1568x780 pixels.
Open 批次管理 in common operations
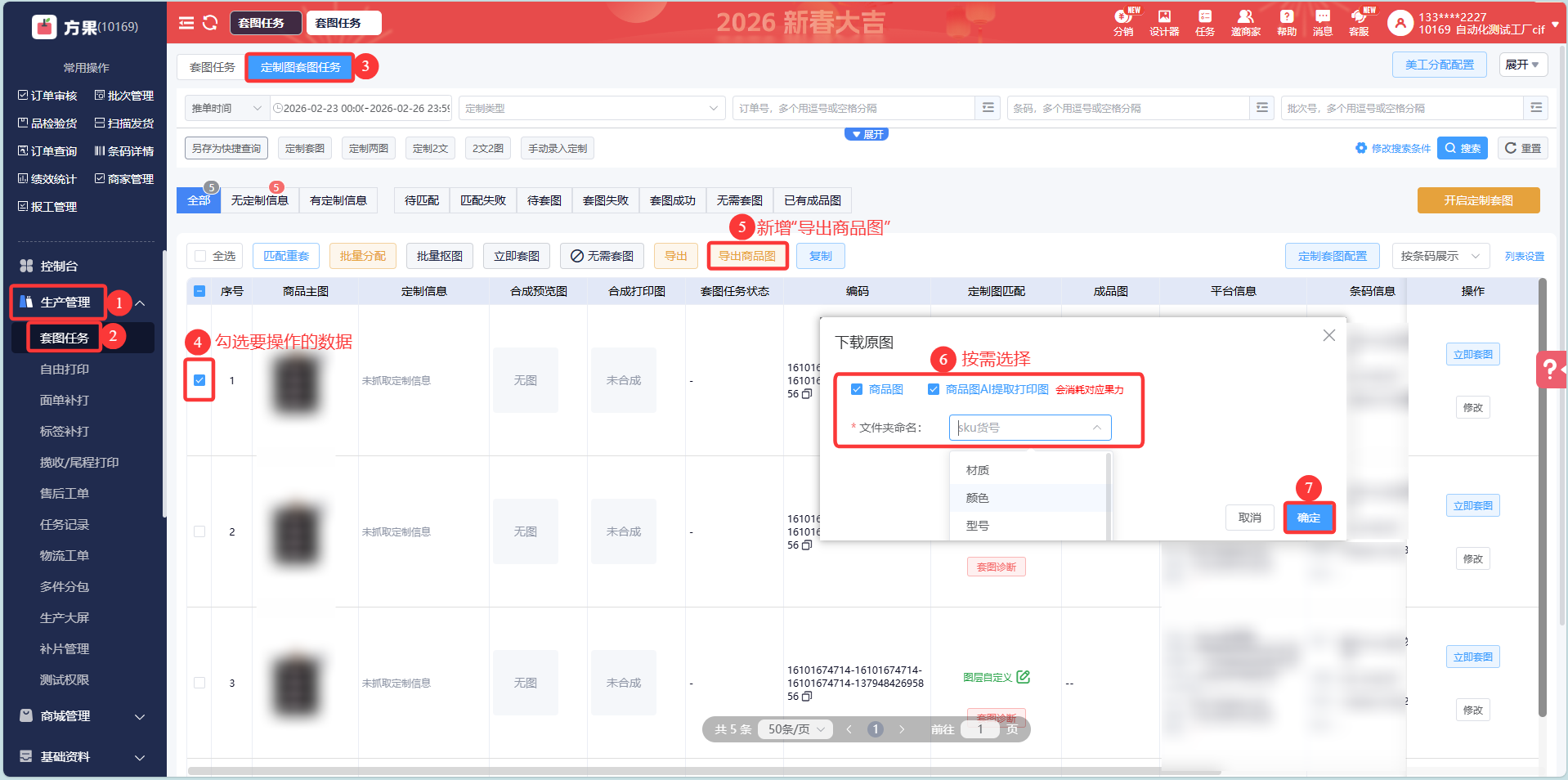(124, 96)
